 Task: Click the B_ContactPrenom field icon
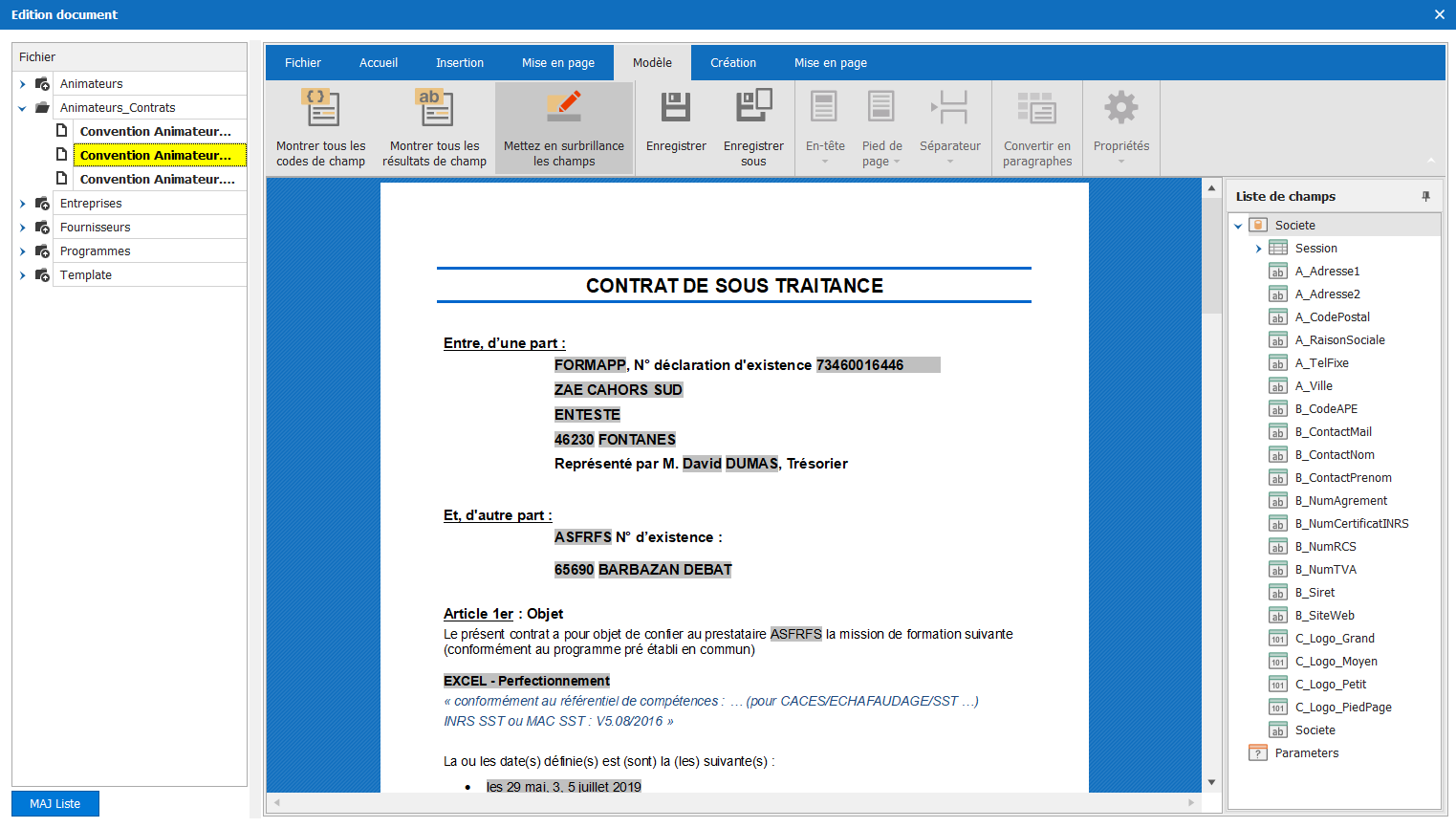coord(1278,478)
